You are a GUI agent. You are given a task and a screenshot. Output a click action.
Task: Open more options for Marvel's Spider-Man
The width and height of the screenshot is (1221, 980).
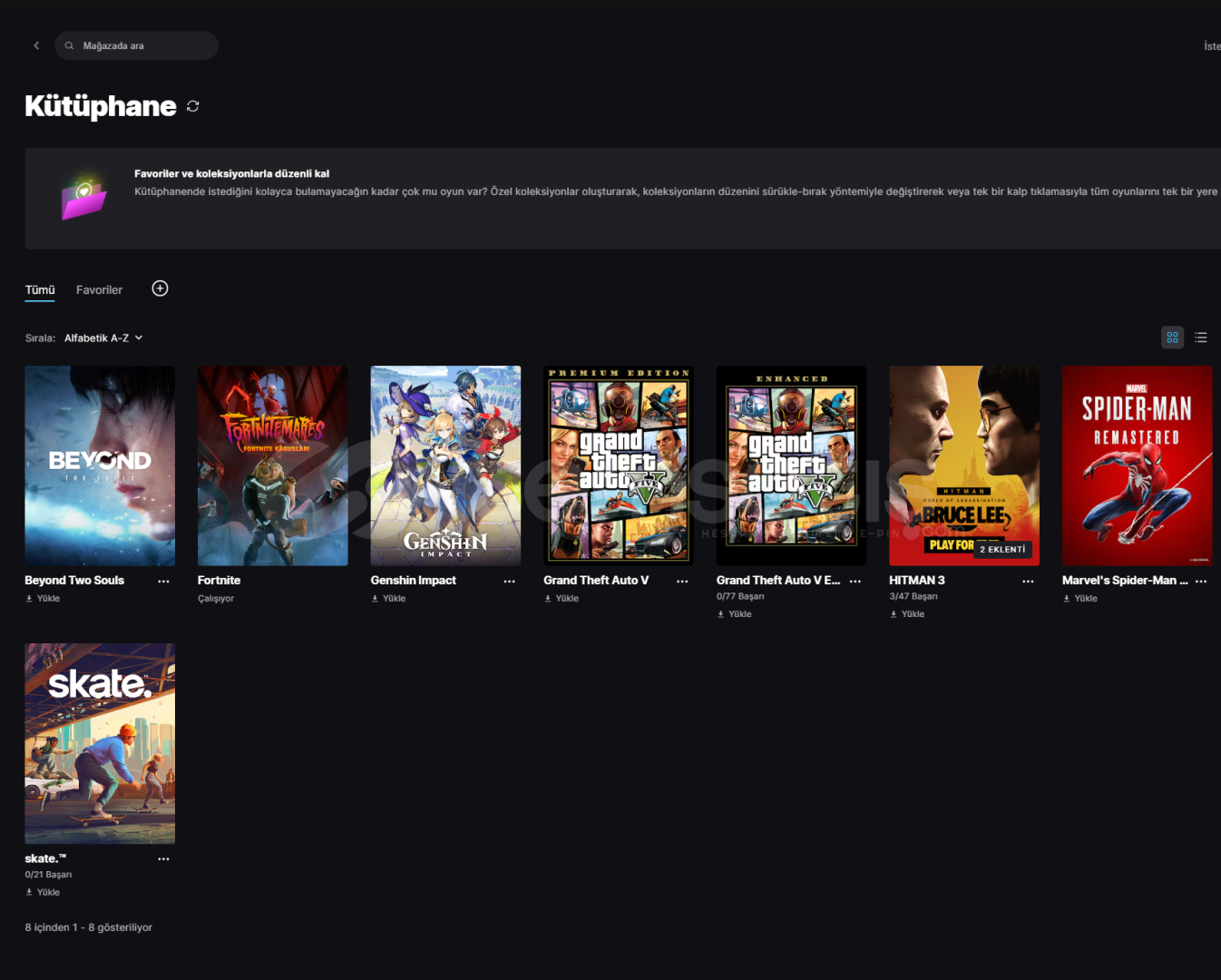coord(1201,581)
